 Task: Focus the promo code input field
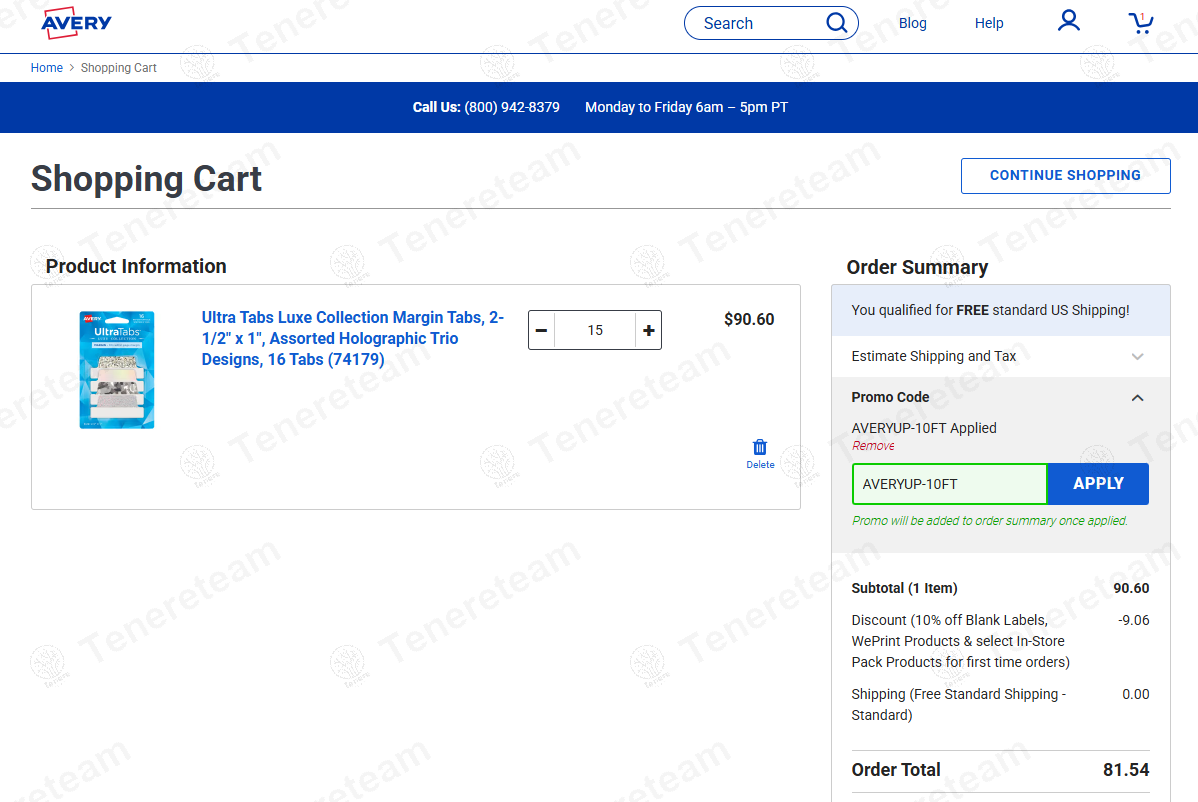pos(949,484)
